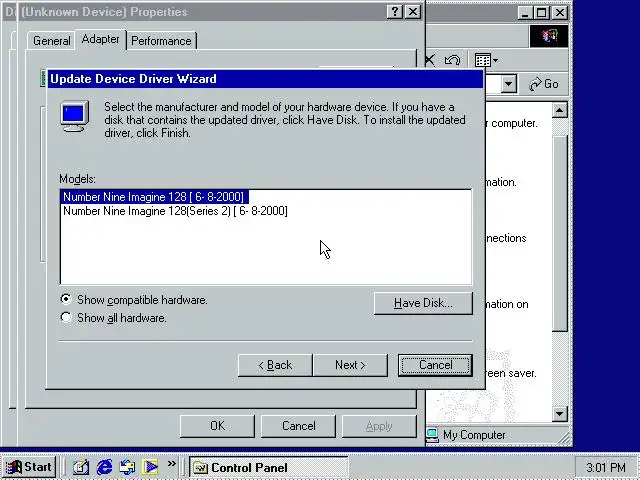Expand Quick Launch overflow chevron
Screen dimensions: 640x480
[172, 464]
